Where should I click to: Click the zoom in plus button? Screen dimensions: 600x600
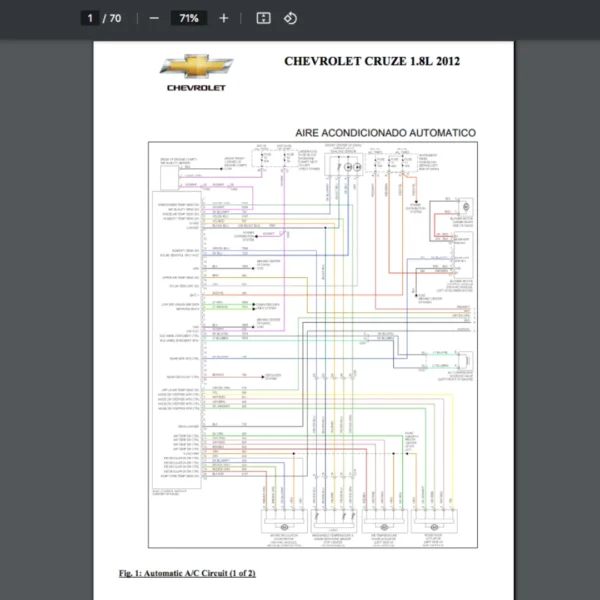tap(223, 18)
